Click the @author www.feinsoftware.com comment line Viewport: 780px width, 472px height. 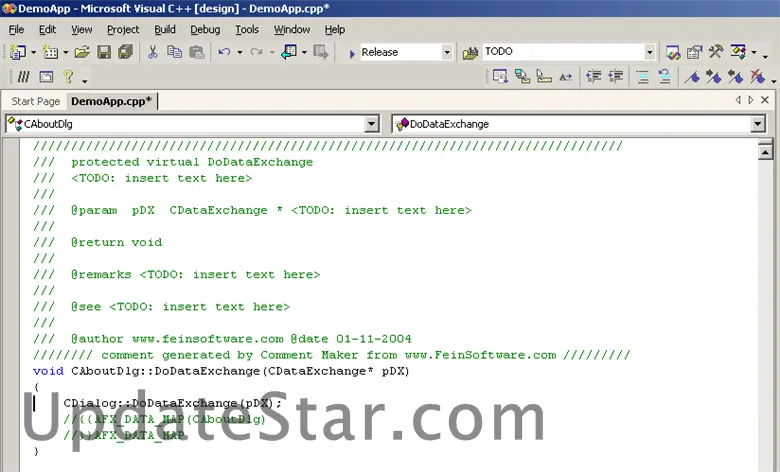point(222,339)
